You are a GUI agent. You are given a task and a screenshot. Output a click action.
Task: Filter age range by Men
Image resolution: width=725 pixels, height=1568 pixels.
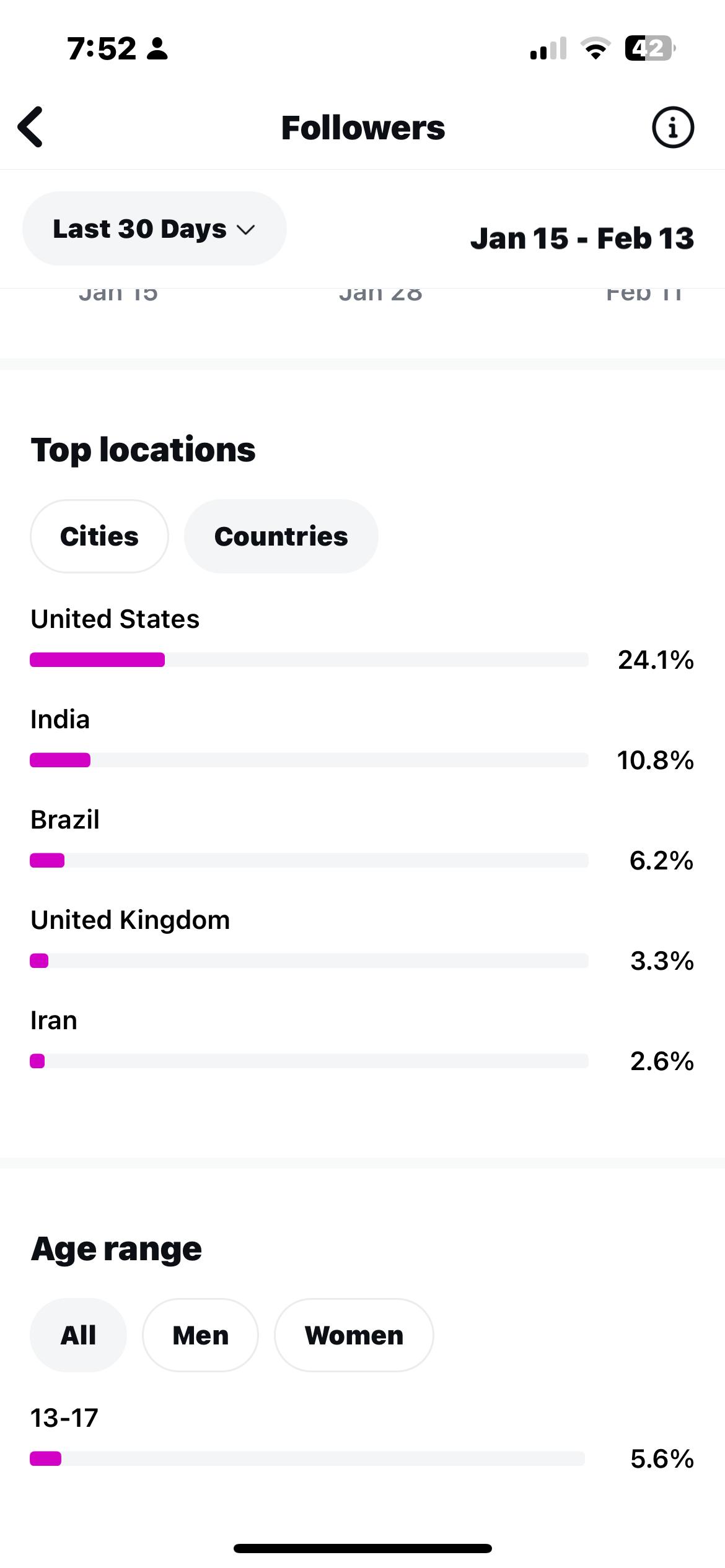tap(200, 1335)
